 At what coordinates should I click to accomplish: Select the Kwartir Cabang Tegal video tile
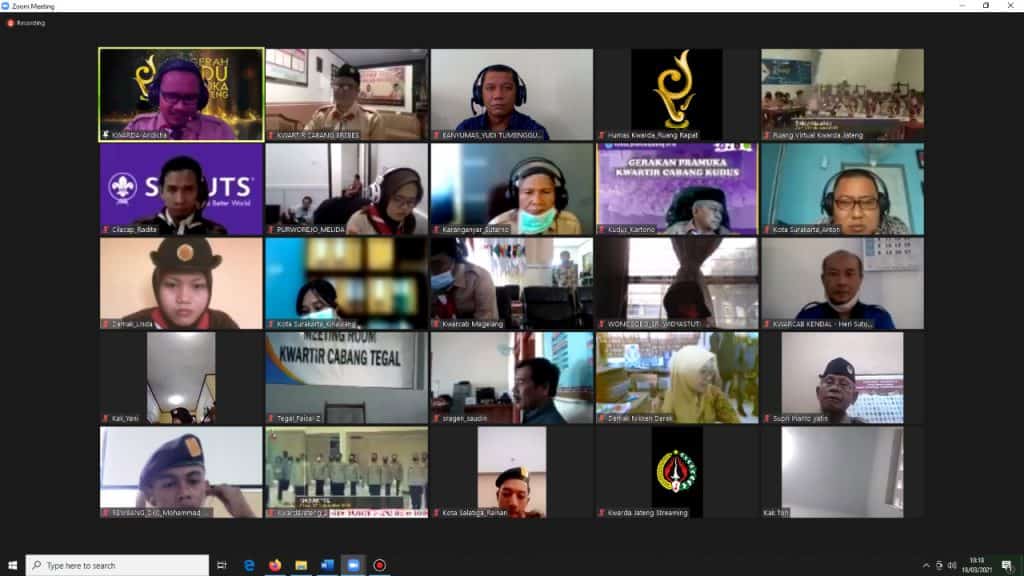(347, 378)
